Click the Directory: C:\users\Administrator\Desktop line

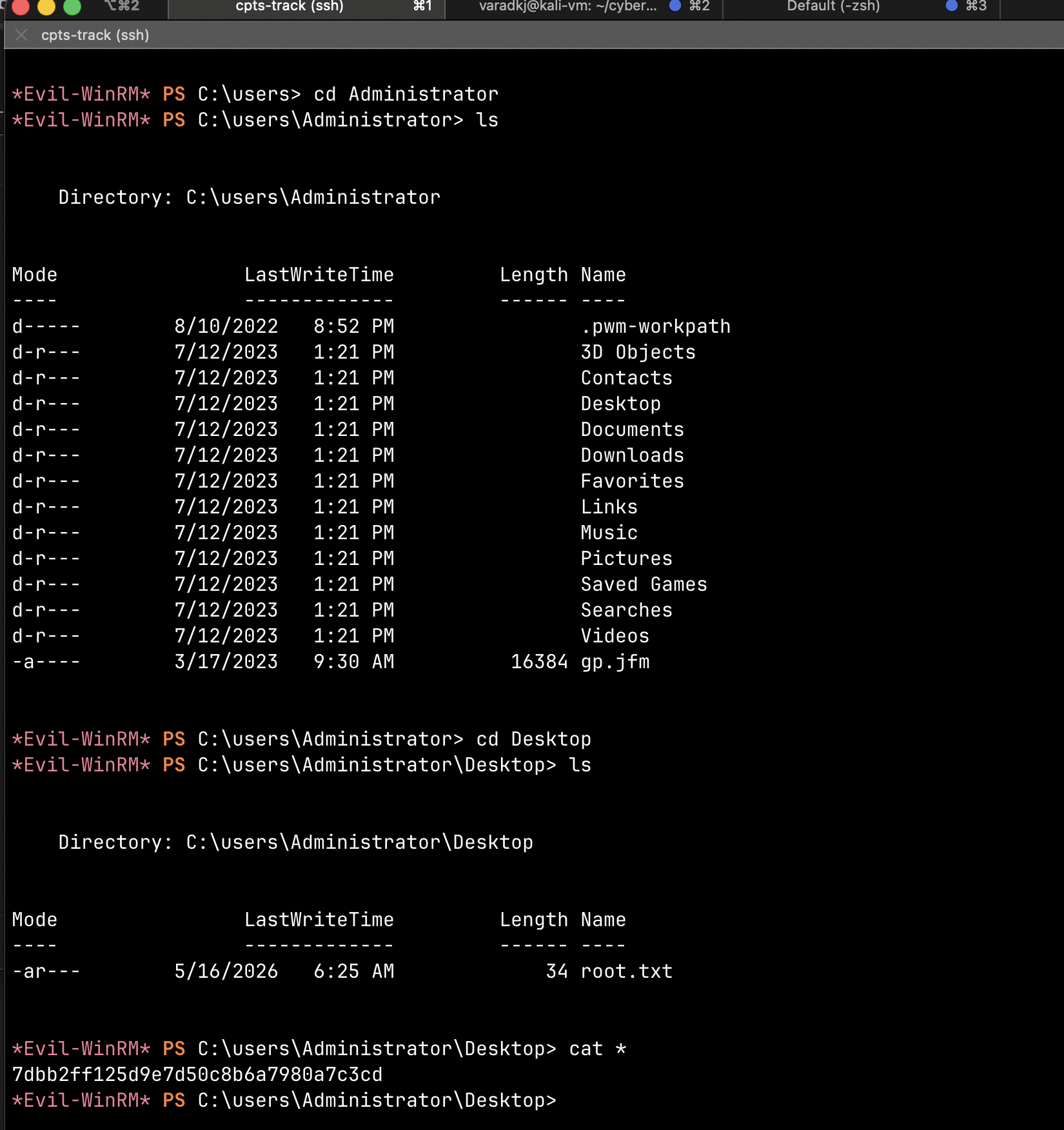point(296,842)
